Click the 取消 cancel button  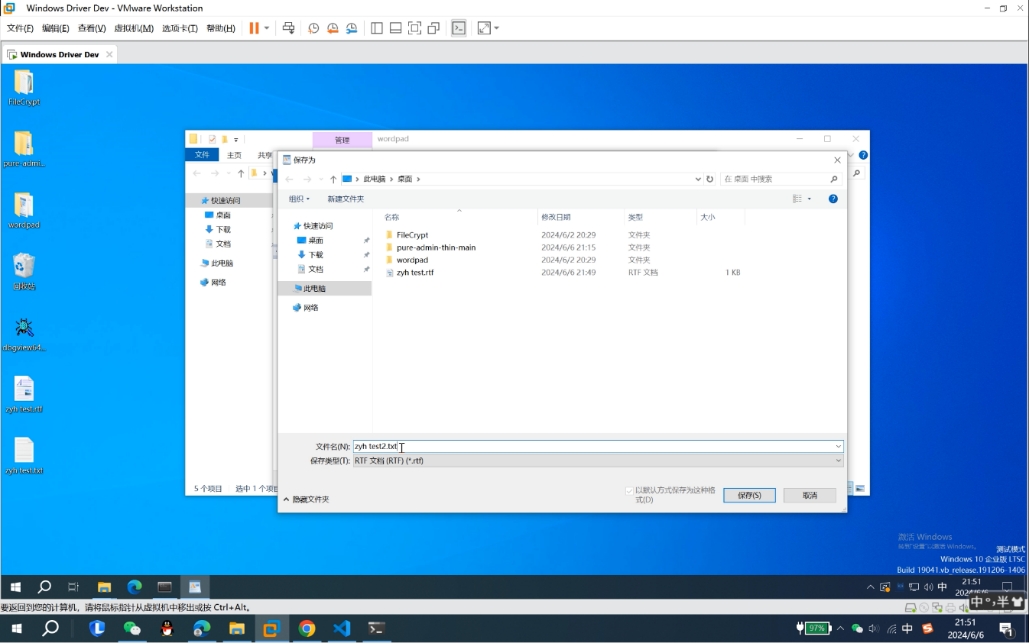click(x=809, y=495)
